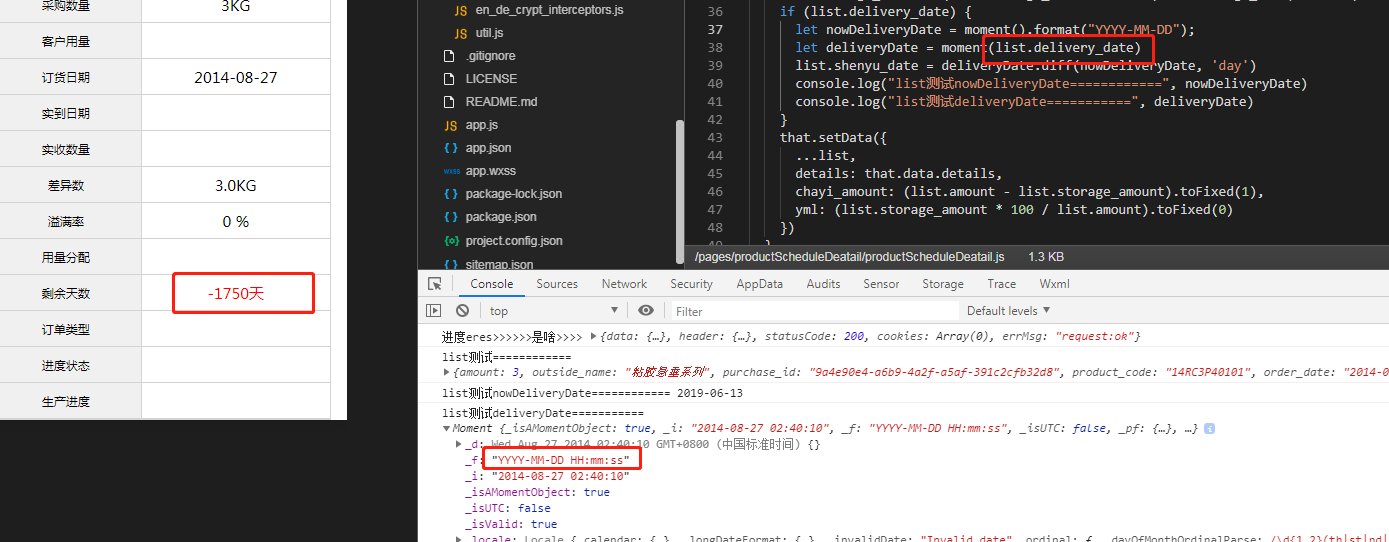The width and height of the screenshot is (1389, 542).
Task: Switch to the Sources tab
Action: (x=557, y=284)
